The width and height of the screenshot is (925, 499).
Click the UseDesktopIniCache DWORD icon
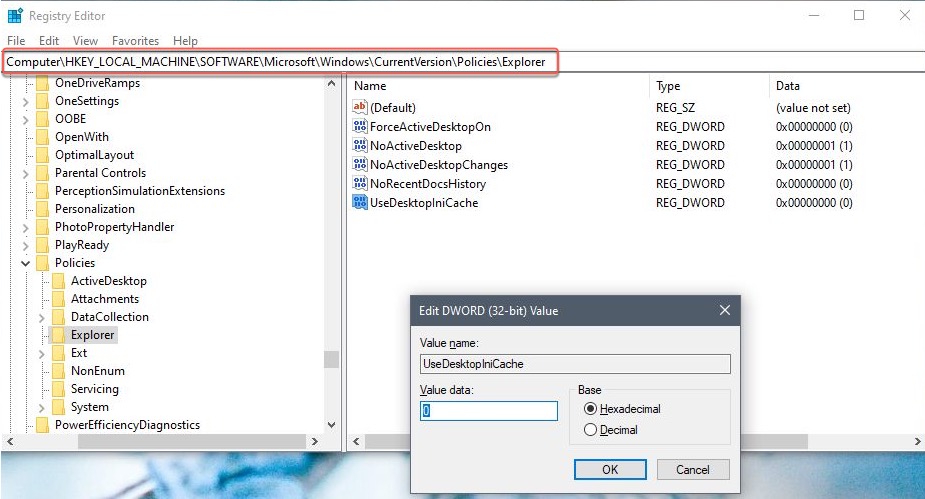tap(360, 202)
